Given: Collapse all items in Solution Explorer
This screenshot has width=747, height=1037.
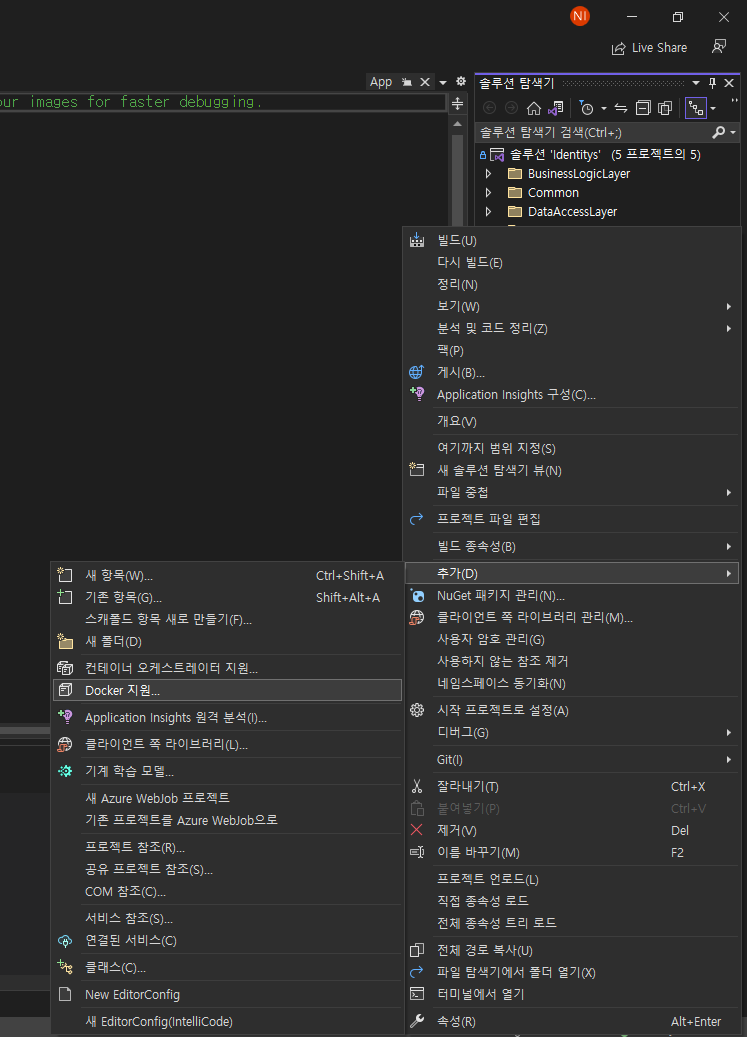Looking at the screenshot, I should click(x=643, y=108).
